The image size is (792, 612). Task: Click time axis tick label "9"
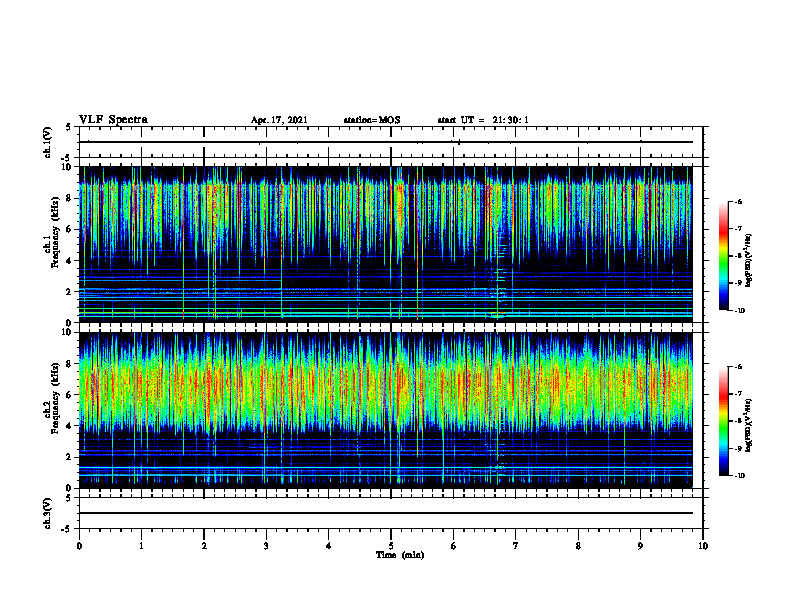point(640,546)
